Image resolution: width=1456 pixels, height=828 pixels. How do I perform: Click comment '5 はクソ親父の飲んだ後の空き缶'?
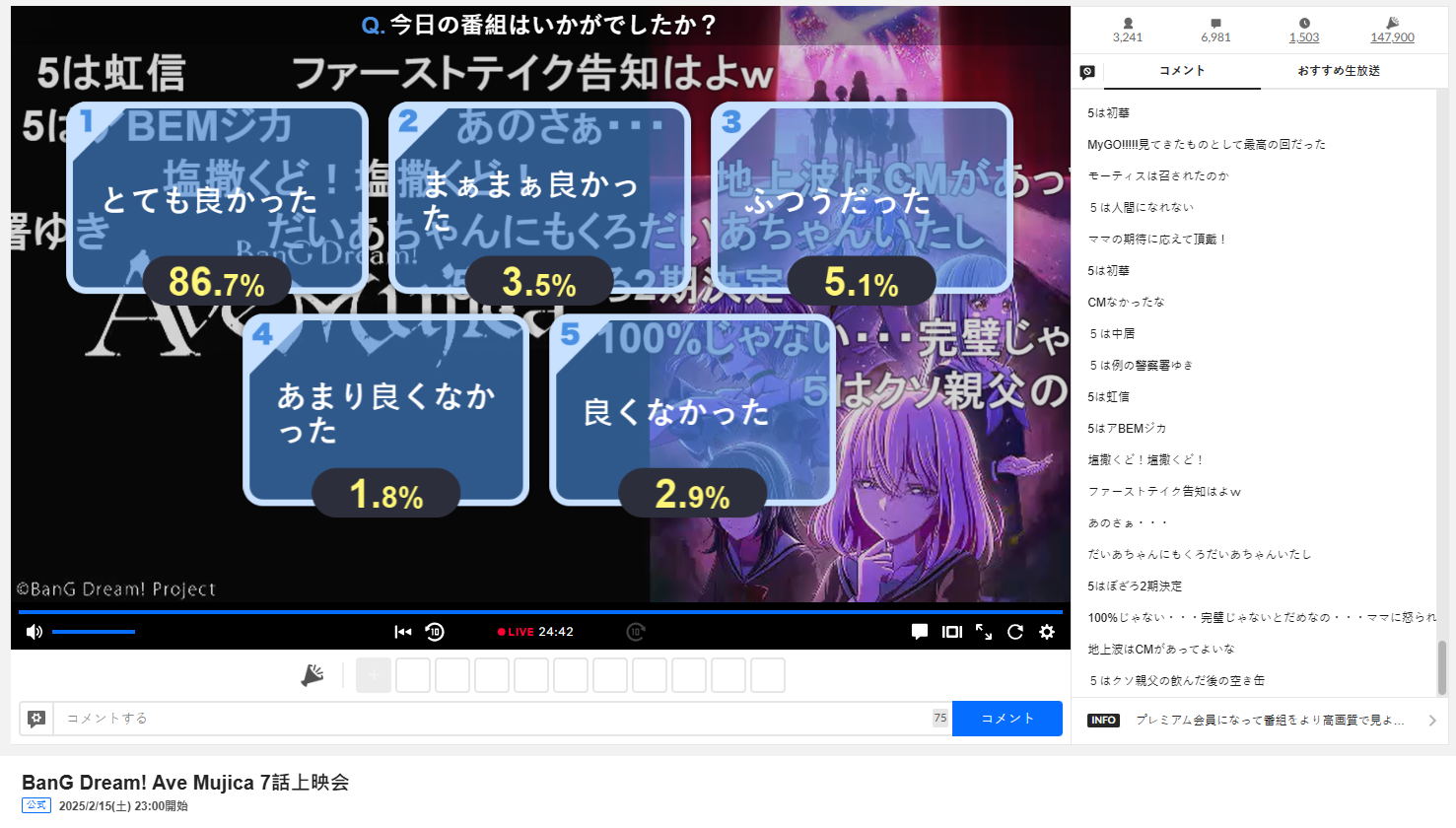point(1176,681)
